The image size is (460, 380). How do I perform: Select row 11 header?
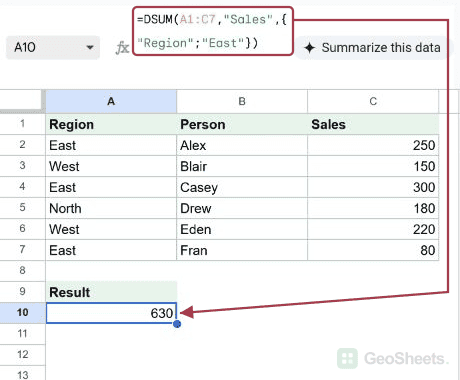point(22,334)
